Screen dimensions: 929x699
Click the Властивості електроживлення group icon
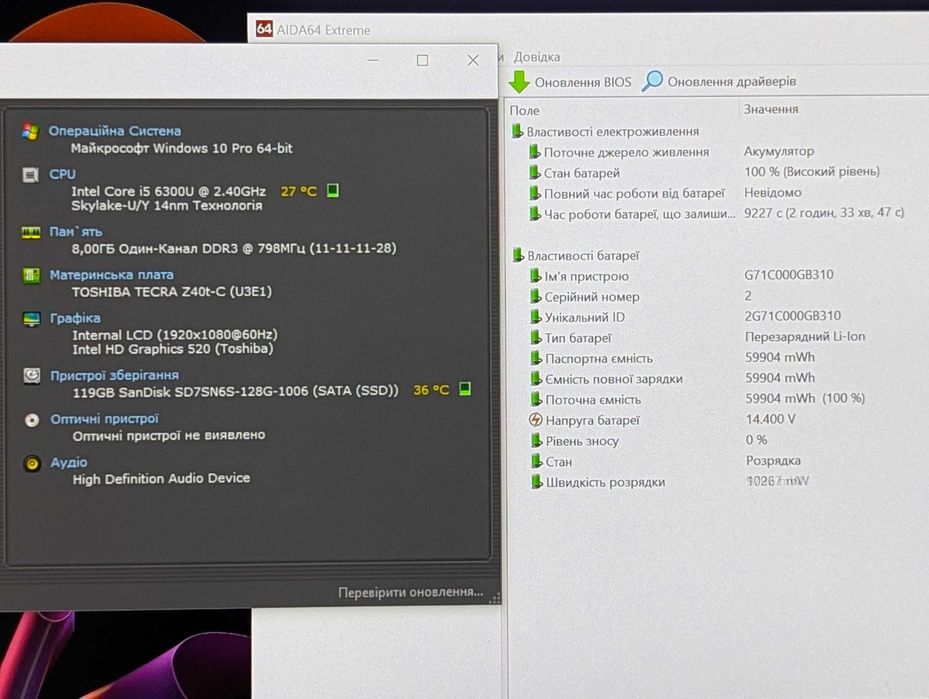(518, 131)
